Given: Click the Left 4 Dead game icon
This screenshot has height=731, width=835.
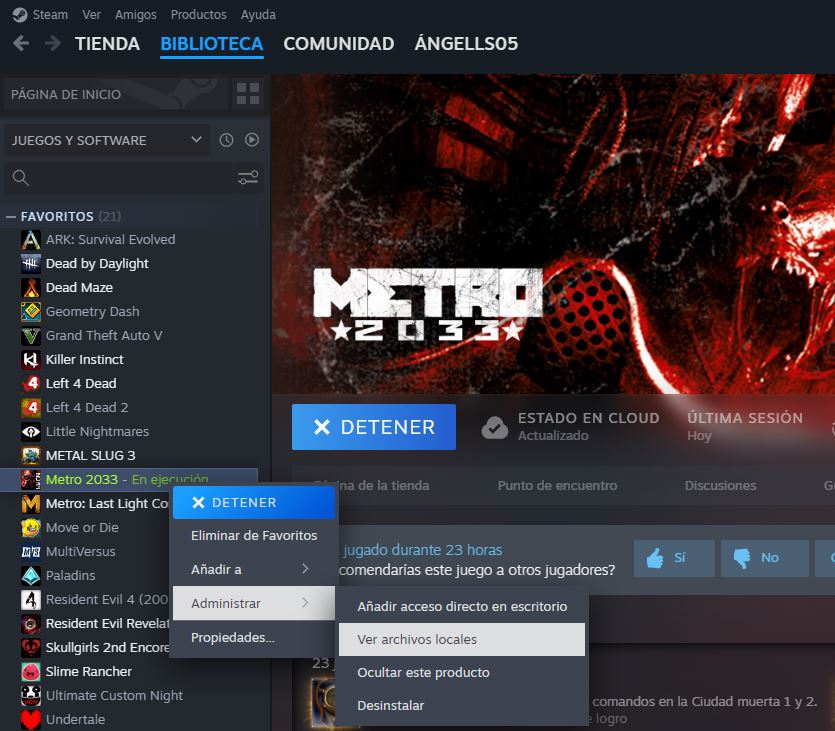Looking at the screenshot, I should coord(31,383).
